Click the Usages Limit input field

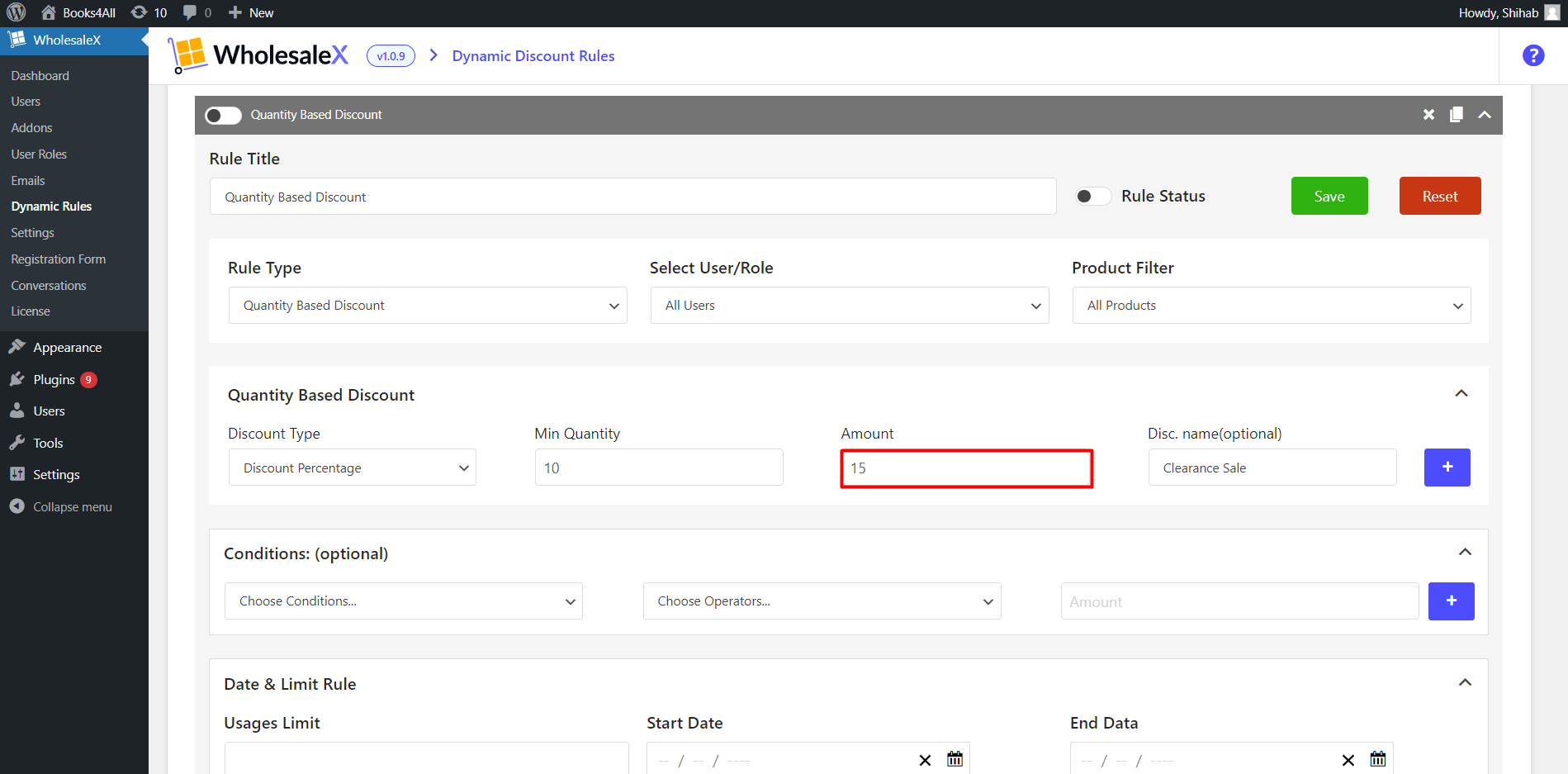pyautogui.click(x=426, y=758)
